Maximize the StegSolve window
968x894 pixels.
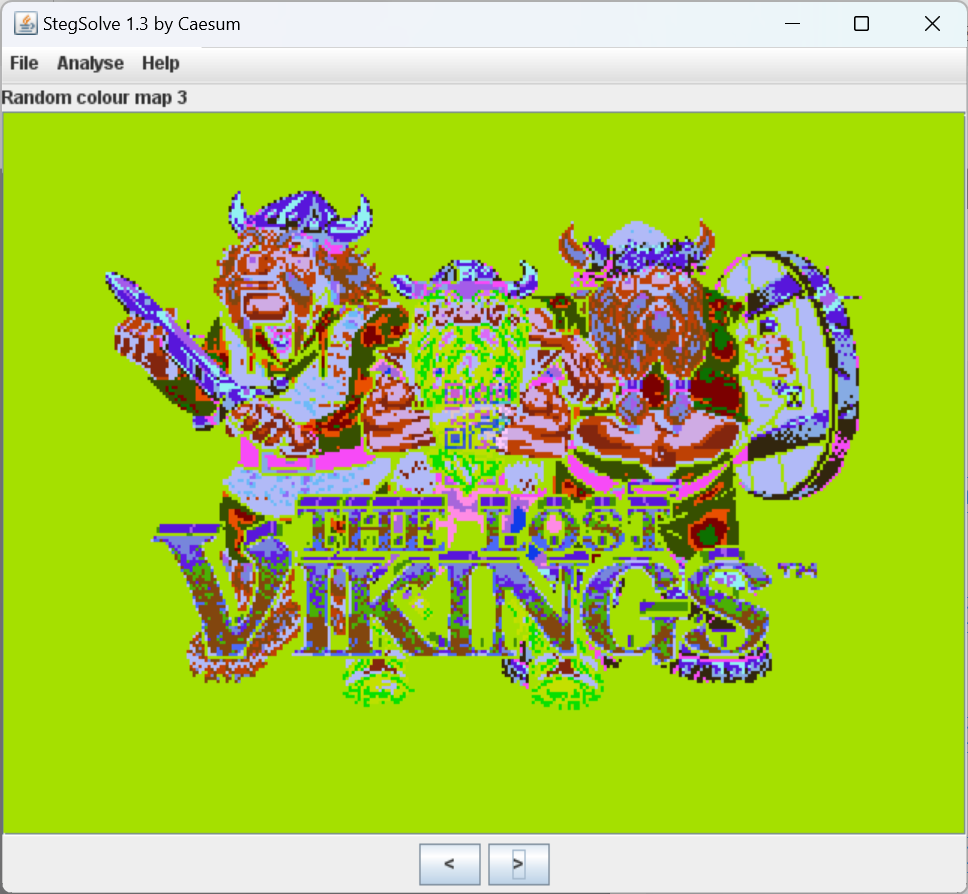[861, 24]
